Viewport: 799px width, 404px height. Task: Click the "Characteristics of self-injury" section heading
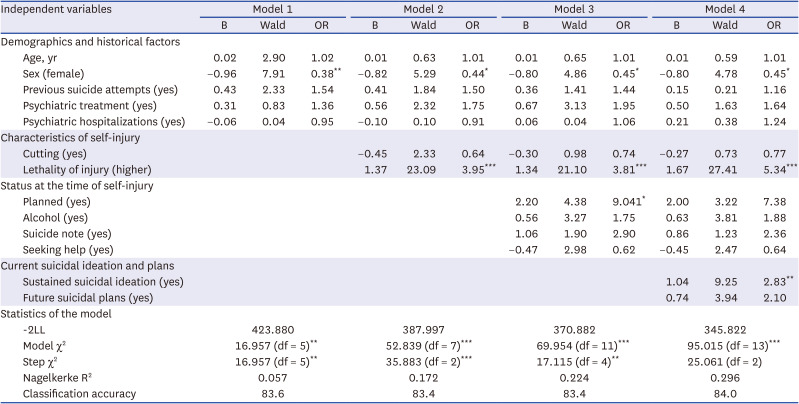pos(76,137)
